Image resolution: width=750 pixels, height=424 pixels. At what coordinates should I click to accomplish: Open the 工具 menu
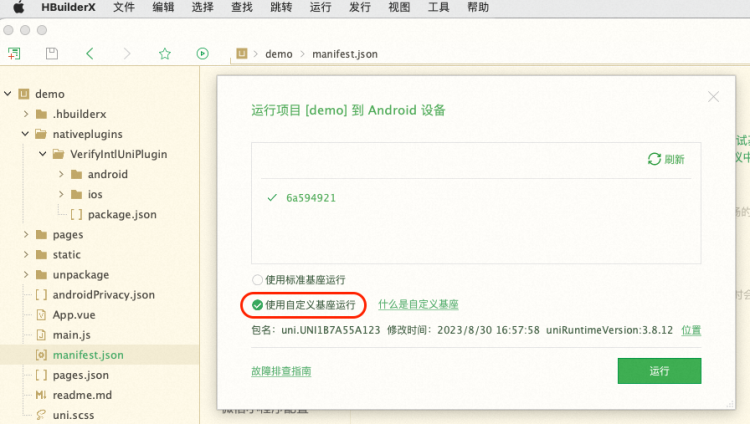click(438, 7)
